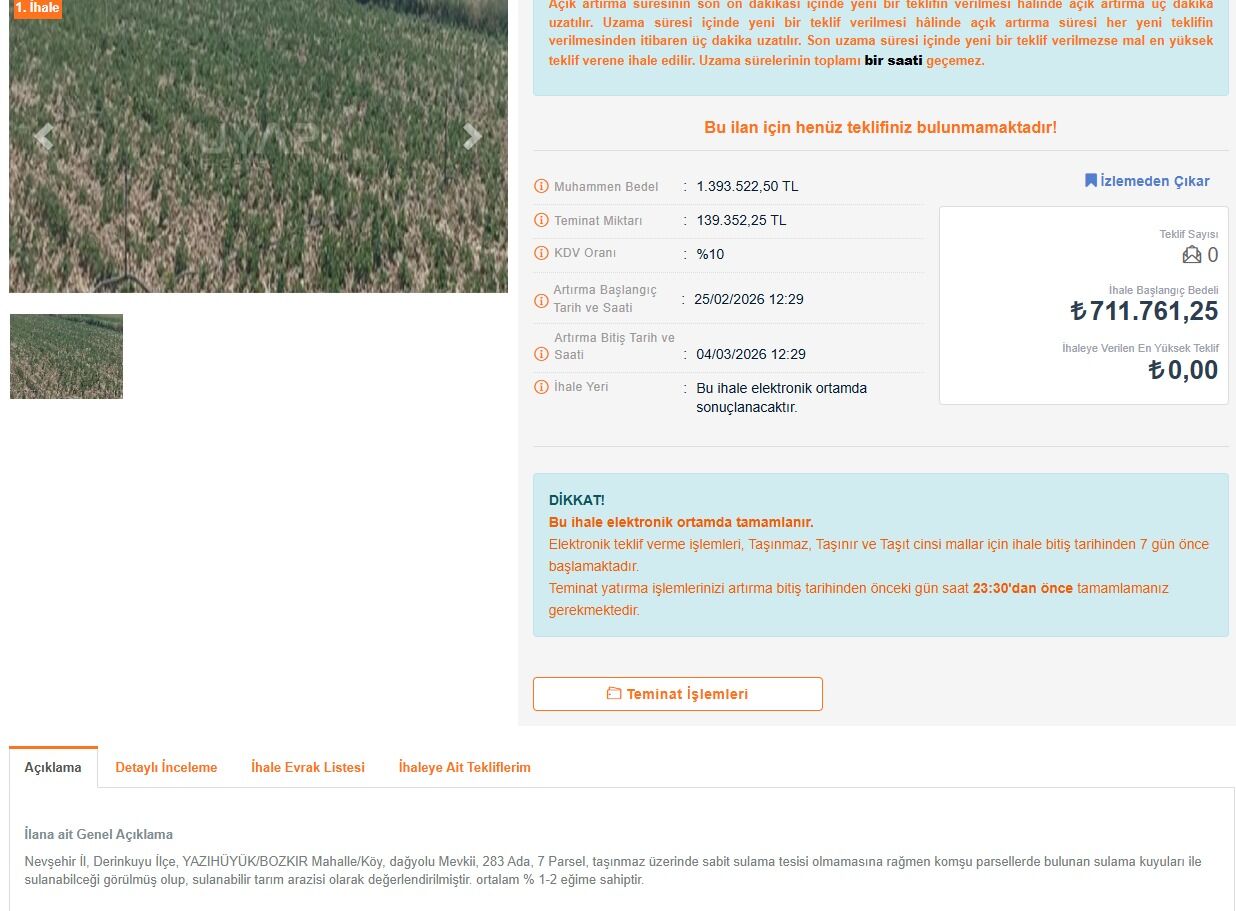
Task: Show the next photo with right arrow
Action: point(472,136)
